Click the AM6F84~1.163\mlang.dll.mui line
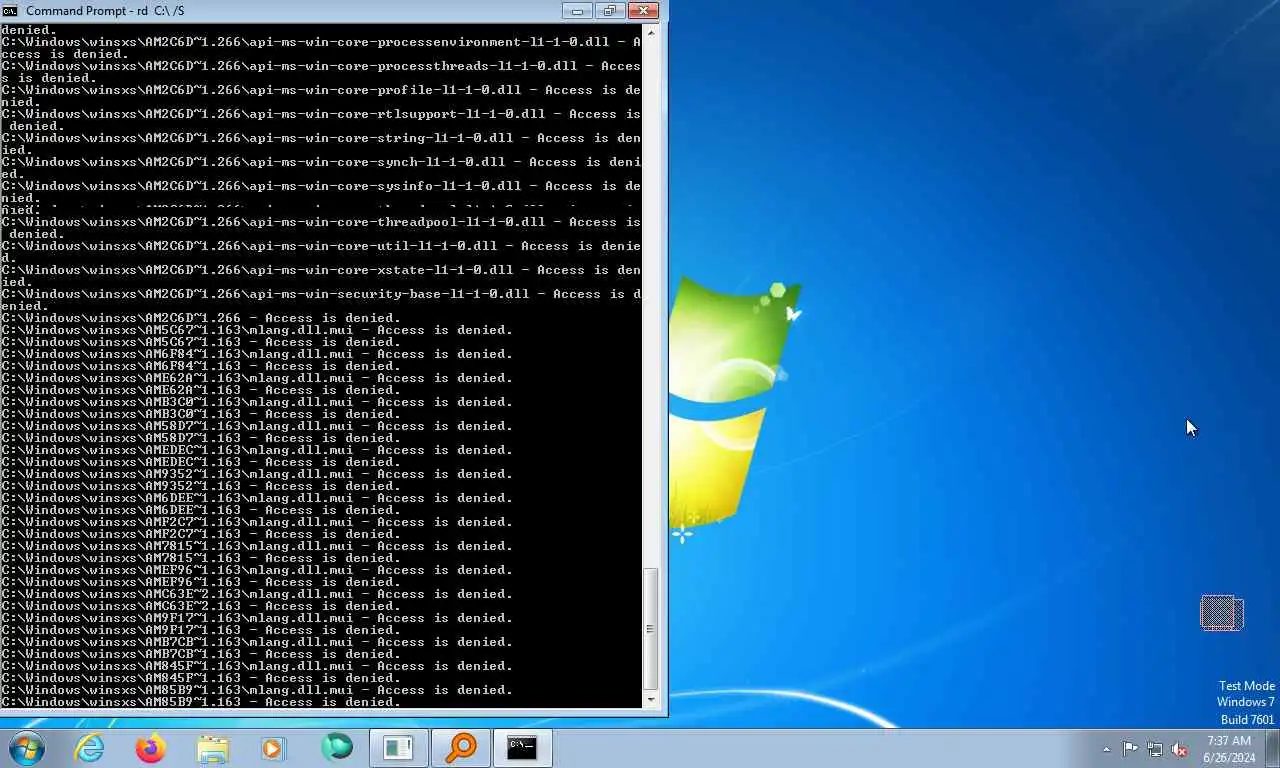Viewport: 1280px width, 768px height. [x=257, y=354]
